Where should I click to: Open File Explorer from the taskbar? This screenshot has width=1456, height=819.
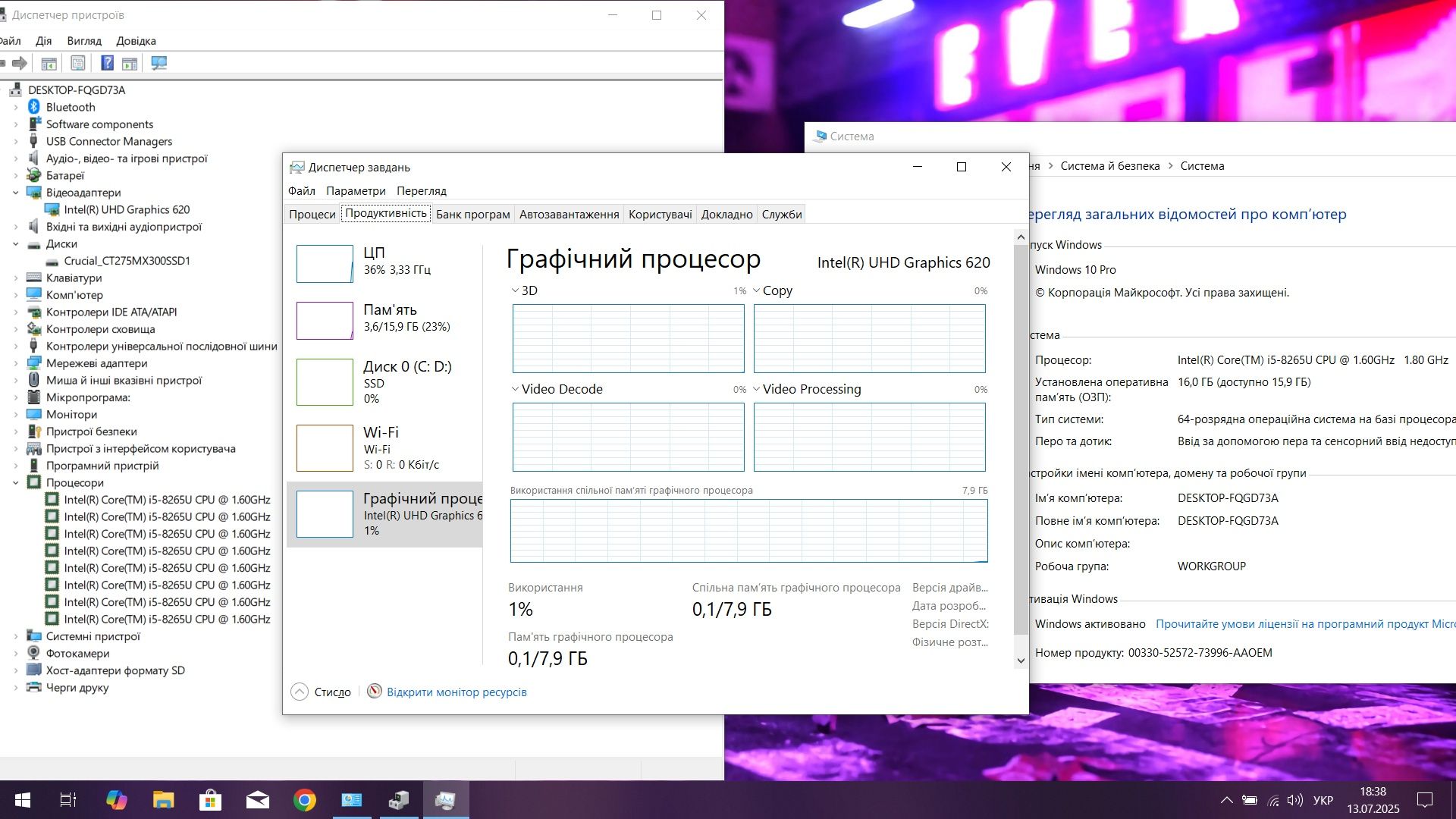[x=164, y=800]
